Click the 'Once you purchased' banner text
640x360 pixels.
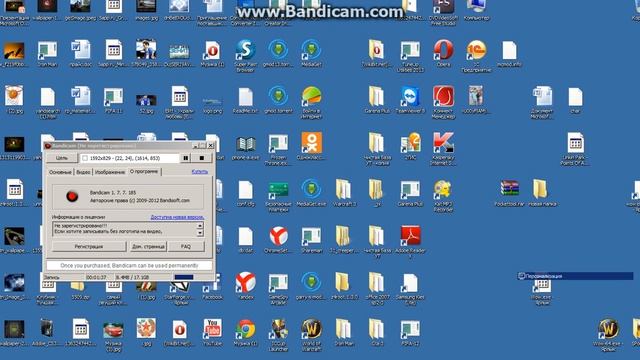[129, 266]
